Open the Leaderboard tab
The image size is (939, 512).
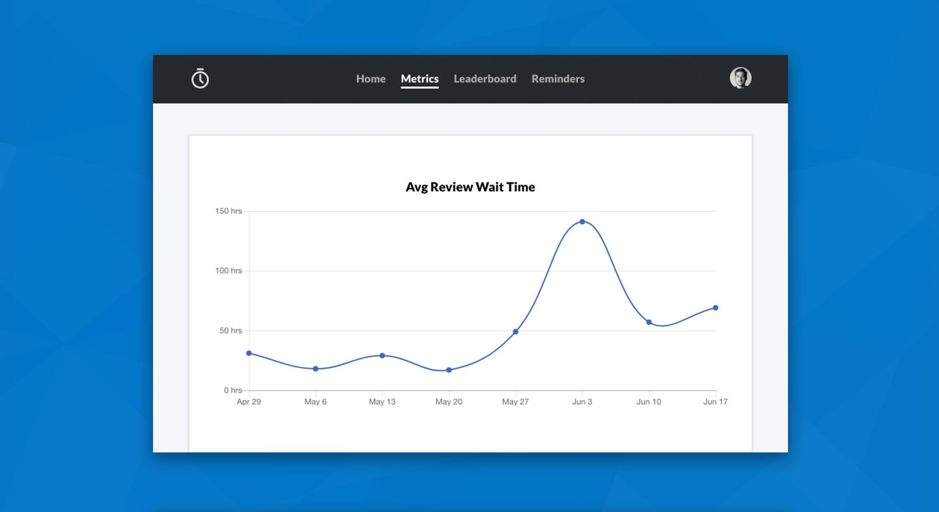point(485,78)
